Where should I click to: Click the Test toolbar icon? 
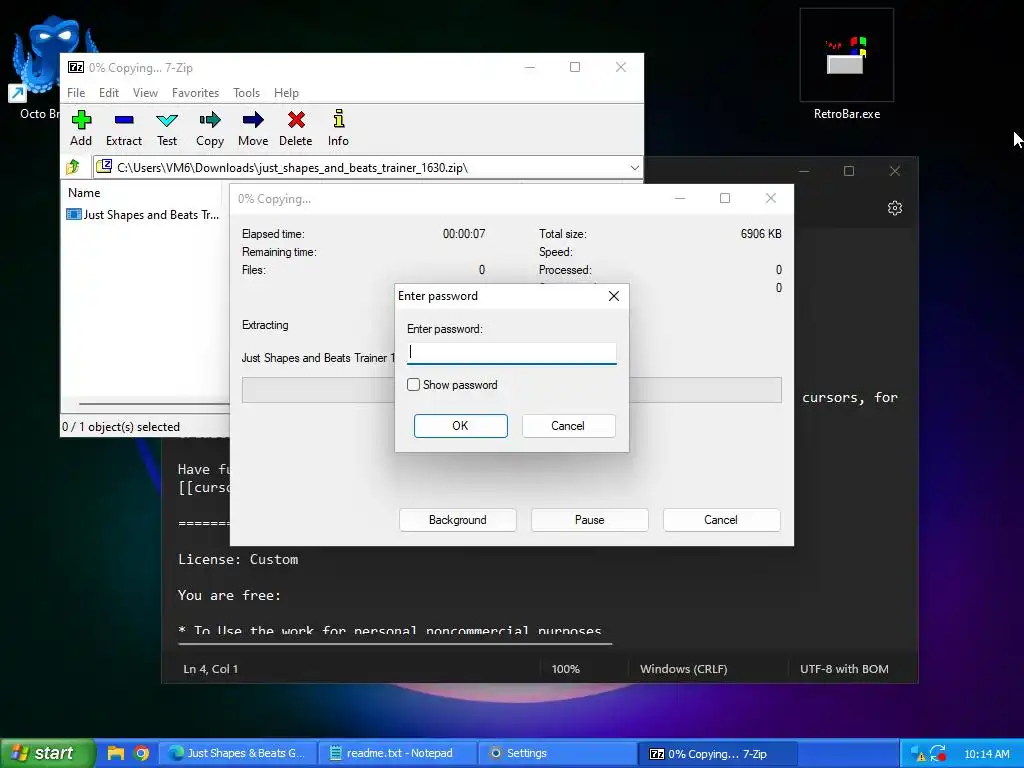coord(167,128)
